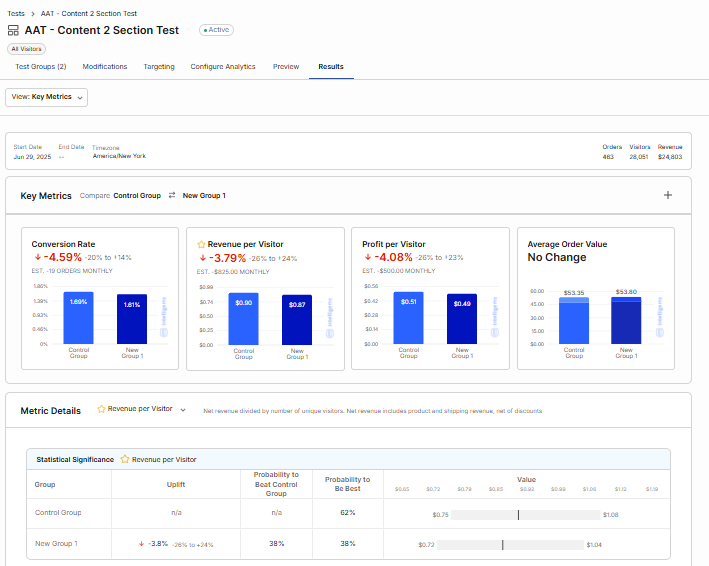Expand the Revenue per Visitor metric dropdown

pos(183,410)
